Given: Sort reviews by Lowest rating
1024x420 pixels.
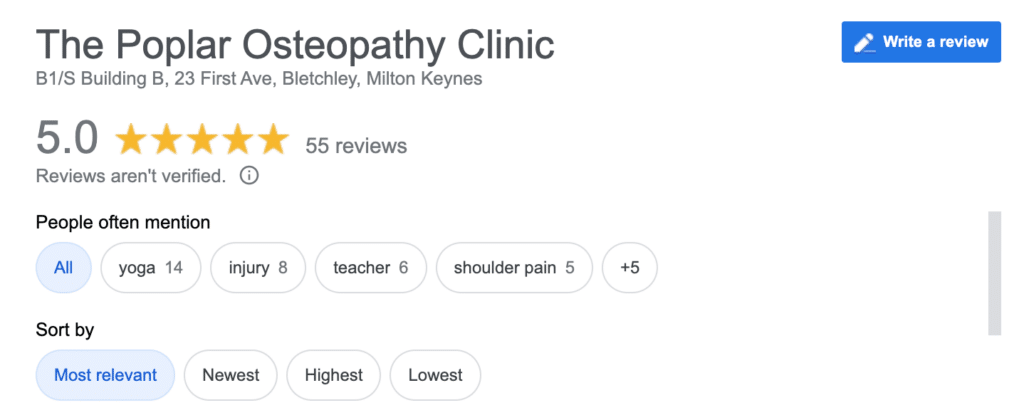Looking at the screenshot, I should click(435, 375).
